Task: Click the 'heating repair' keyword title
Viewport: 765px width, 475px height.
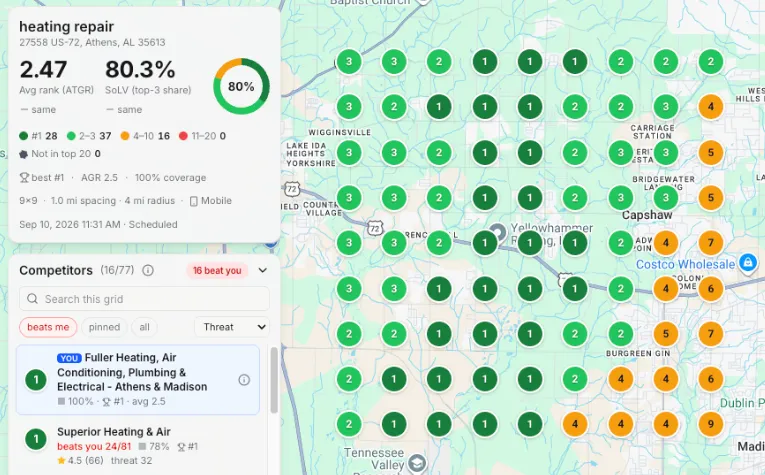Action: click(66, 26)
